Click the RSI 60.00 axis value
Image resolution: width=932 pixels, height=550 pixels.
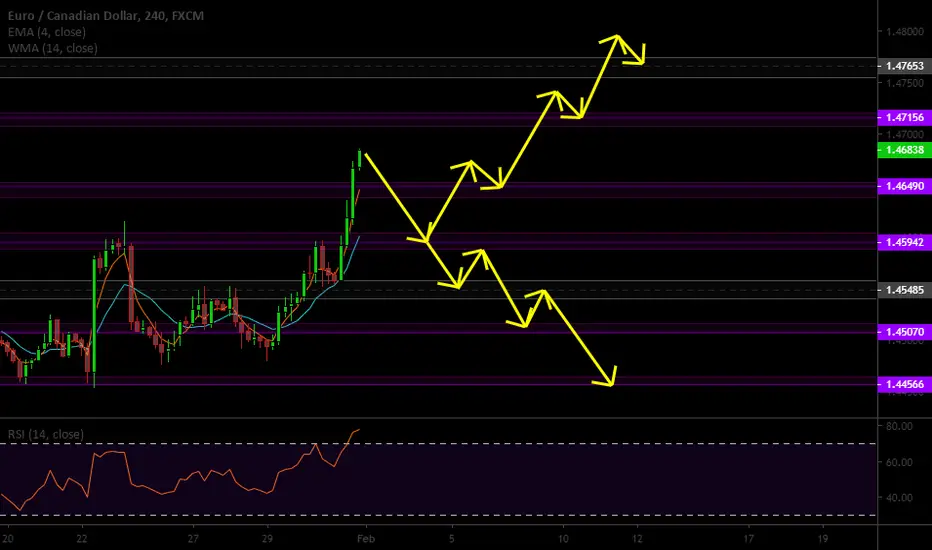pos(899,462)
